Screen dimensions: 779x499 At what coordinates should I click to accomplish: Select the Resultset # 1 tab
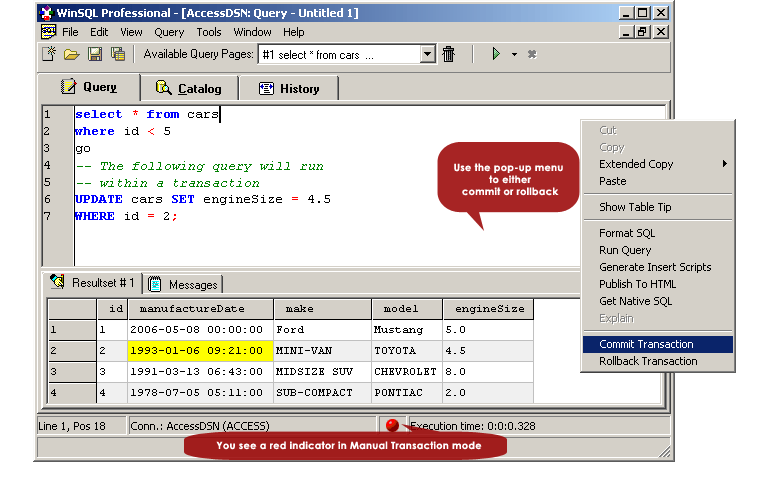pos(93,283)
